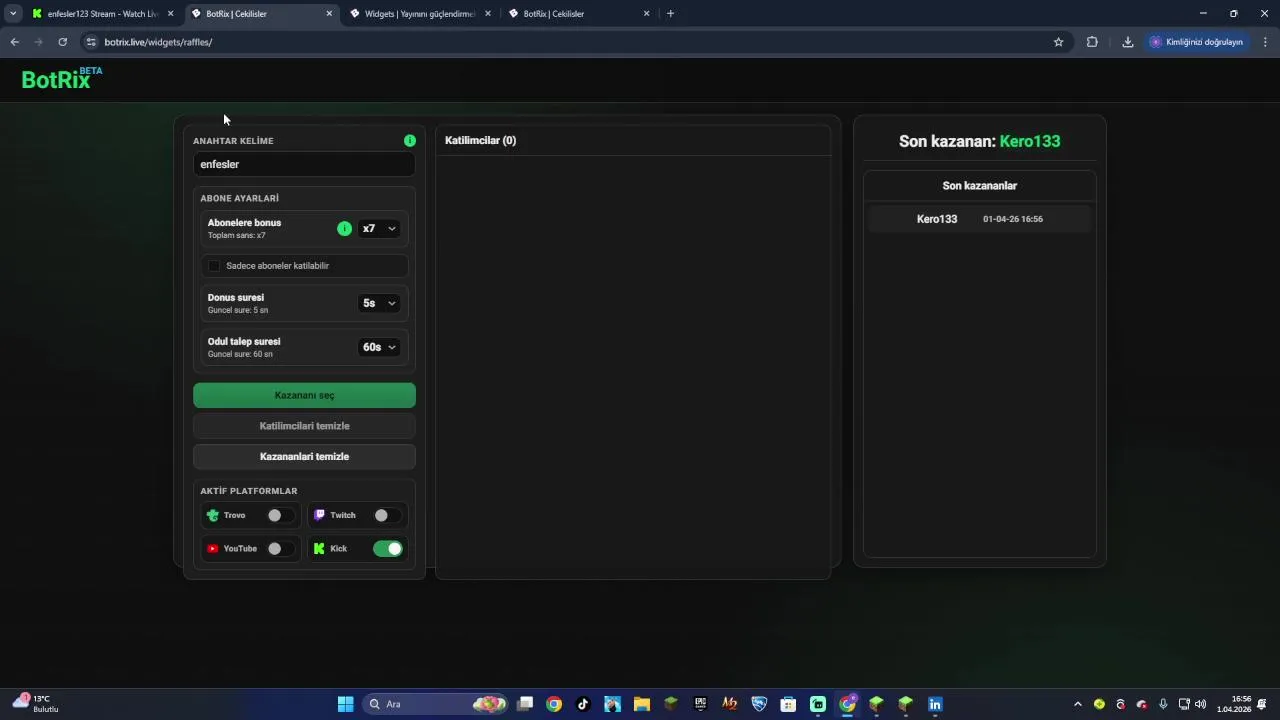Image resolution: width=1280 pixels, height=720 pixels.
Task: Open the notification bell in the taskbar
Action: tap(1264, 704)
